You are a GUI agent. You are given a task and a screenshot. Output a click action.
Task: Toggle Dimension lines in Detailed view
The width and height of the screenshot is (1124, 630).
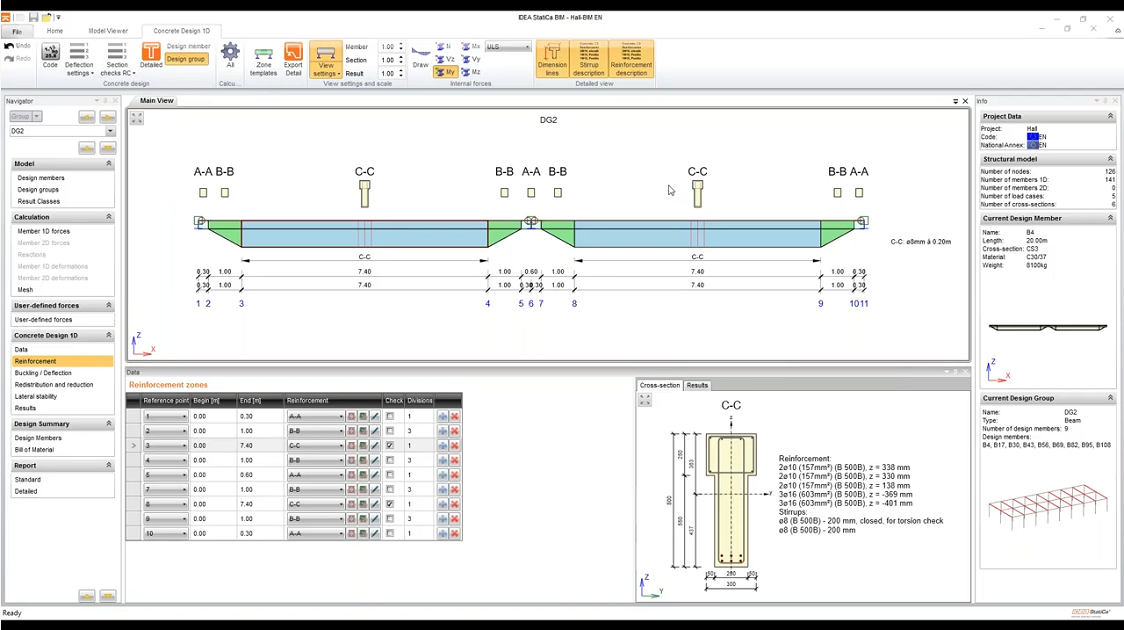pyautogui.click(x=552, y=59)
